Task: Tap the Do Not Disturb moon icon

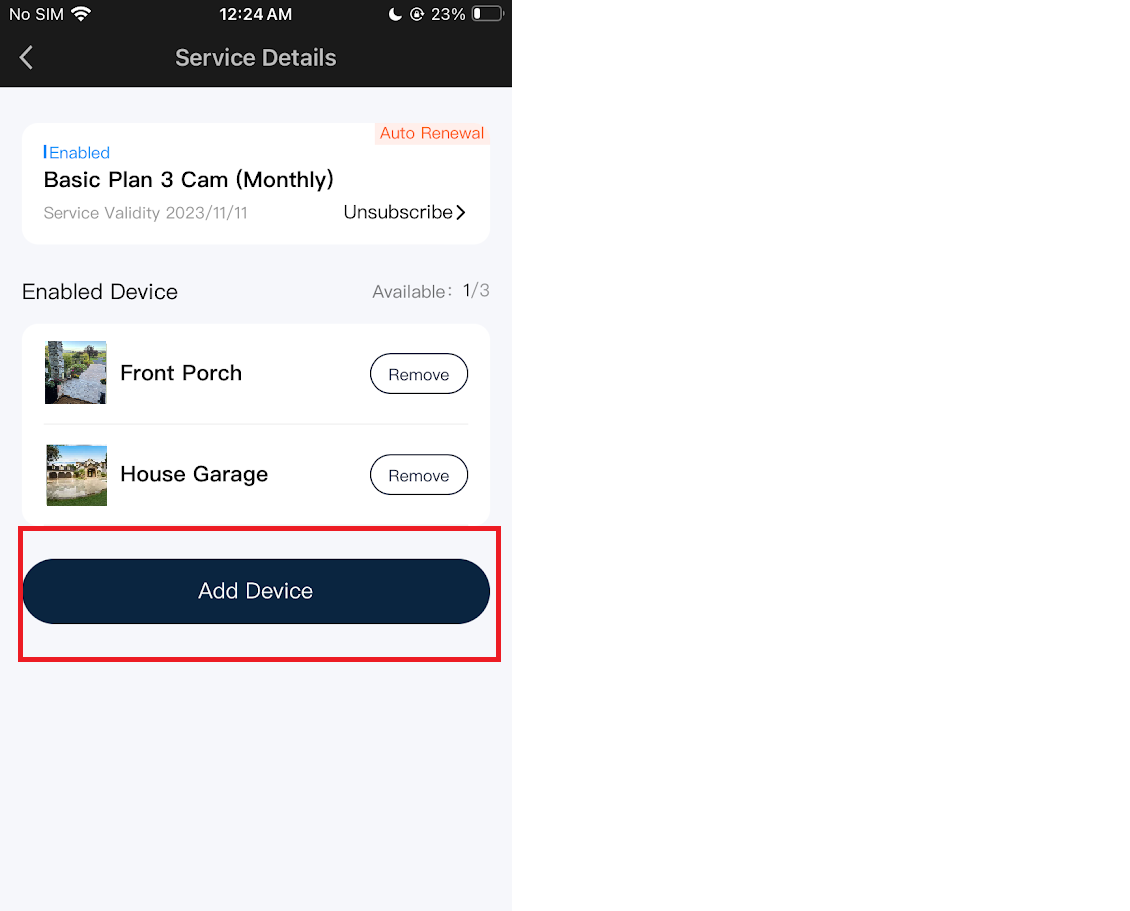Action: 395,14
